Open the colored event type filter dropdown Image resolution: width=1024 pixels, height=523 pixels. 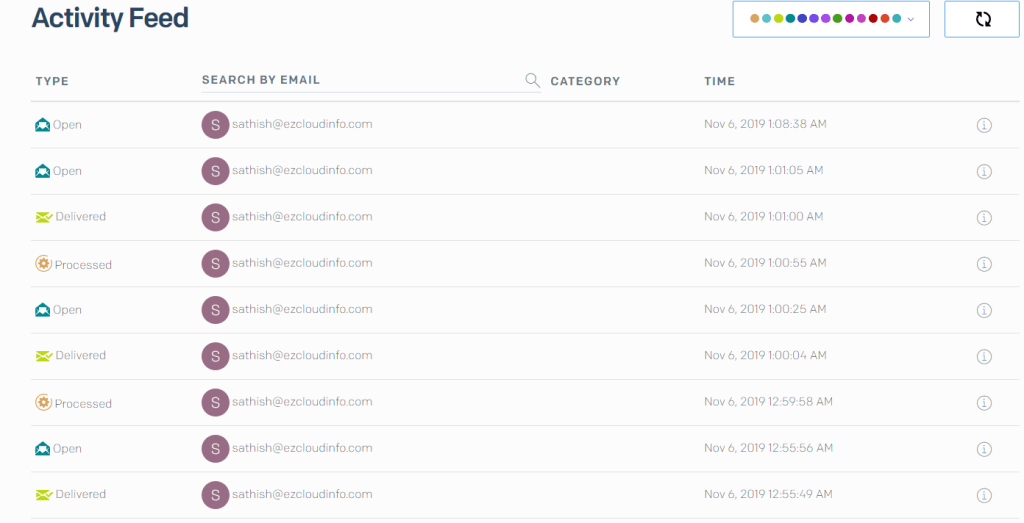(x=831, y=19)
